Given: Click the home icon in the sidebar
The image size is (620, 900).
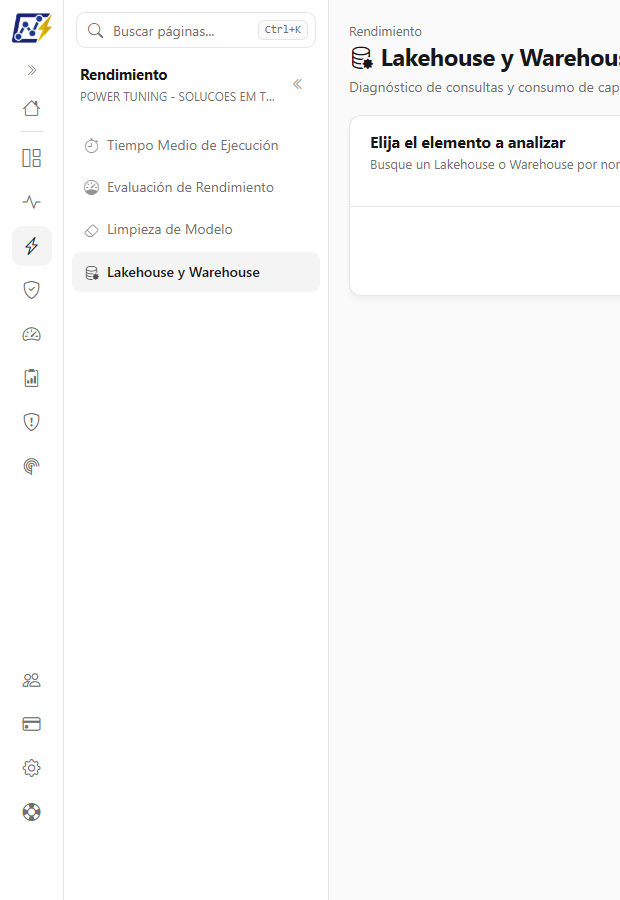Looking at the screenshot, I should pyautogui.click(x=32, y=108).
